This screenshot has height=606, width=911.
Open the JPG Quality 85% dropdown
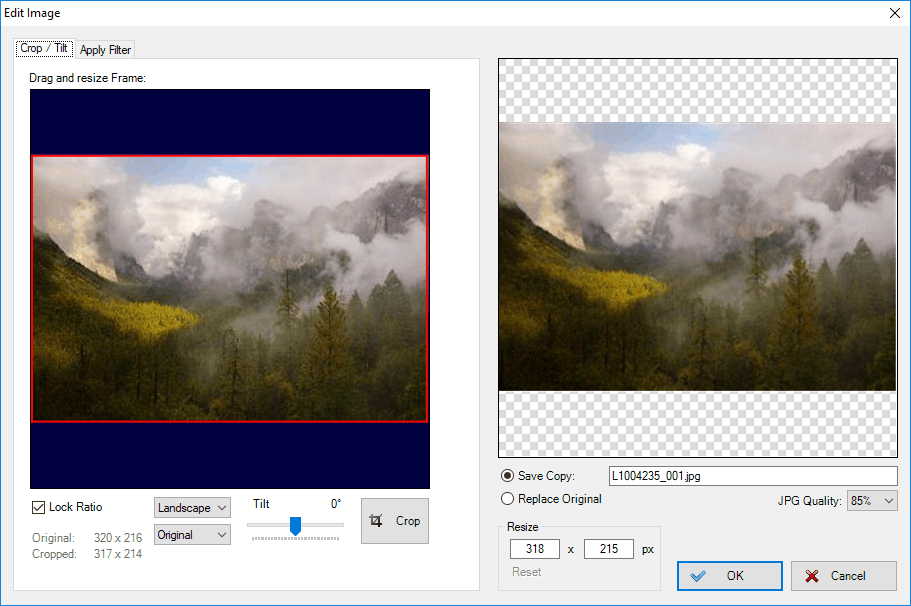871,501
